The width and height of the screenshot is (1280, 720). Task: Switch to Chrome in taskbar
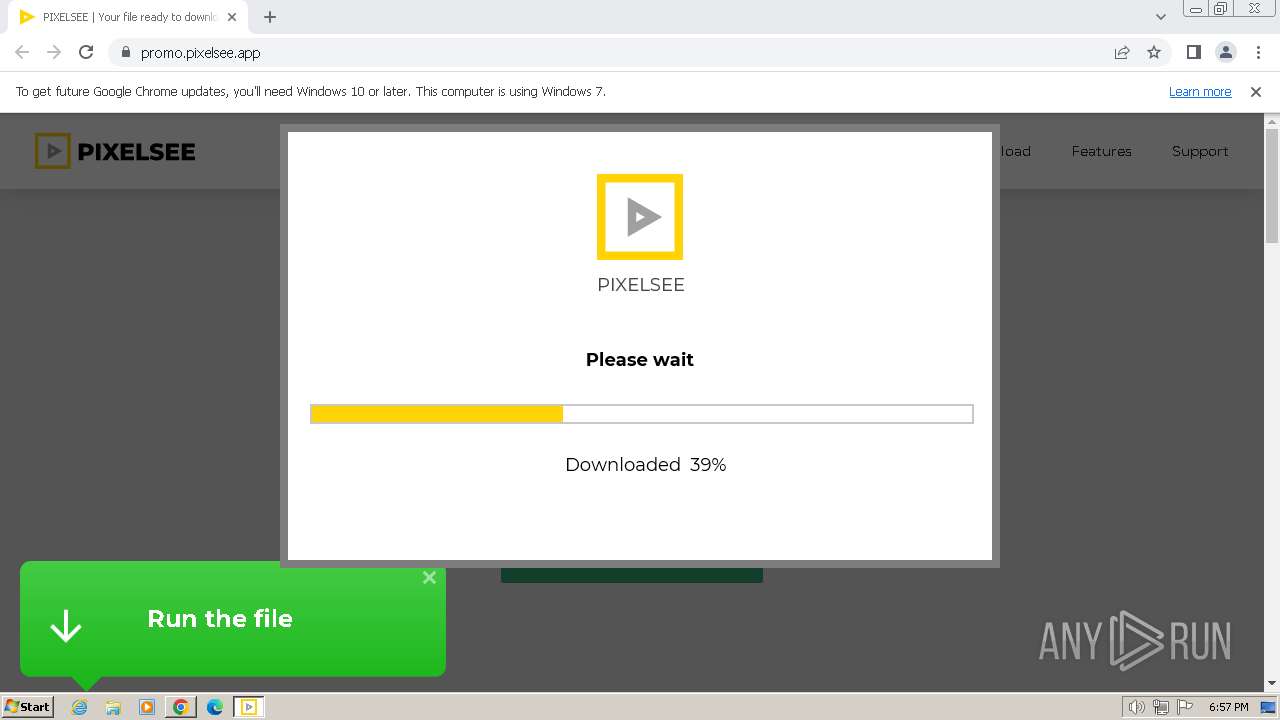pyautogui.click(x=181, y=707)
